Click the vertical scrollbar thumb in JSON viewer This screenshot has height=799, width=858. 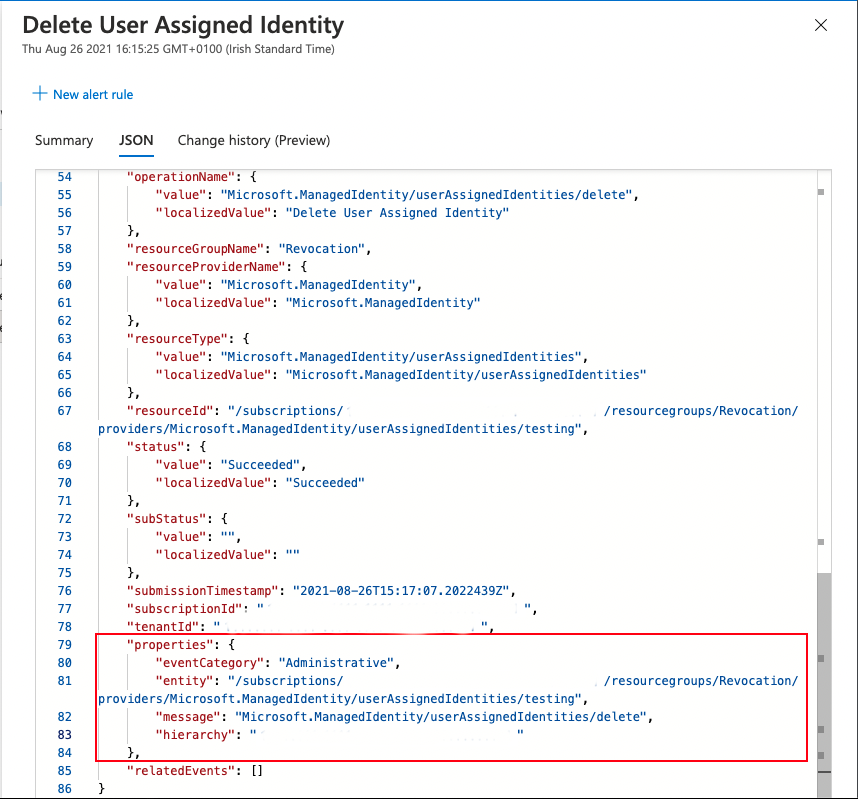(x=824, y=684)
